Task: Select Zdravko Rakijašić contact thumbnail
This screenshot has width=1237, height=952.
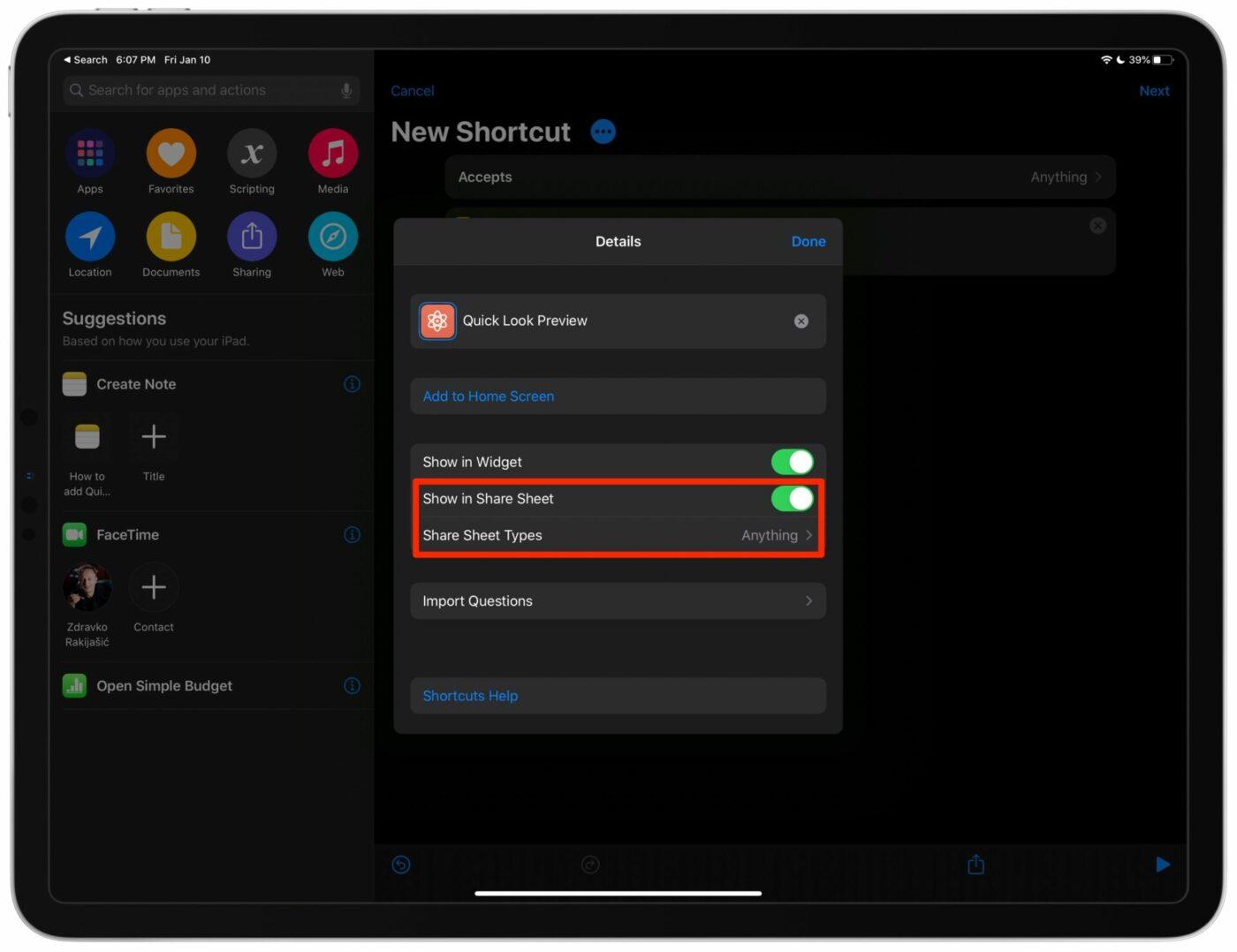Action: coord(87,586)
